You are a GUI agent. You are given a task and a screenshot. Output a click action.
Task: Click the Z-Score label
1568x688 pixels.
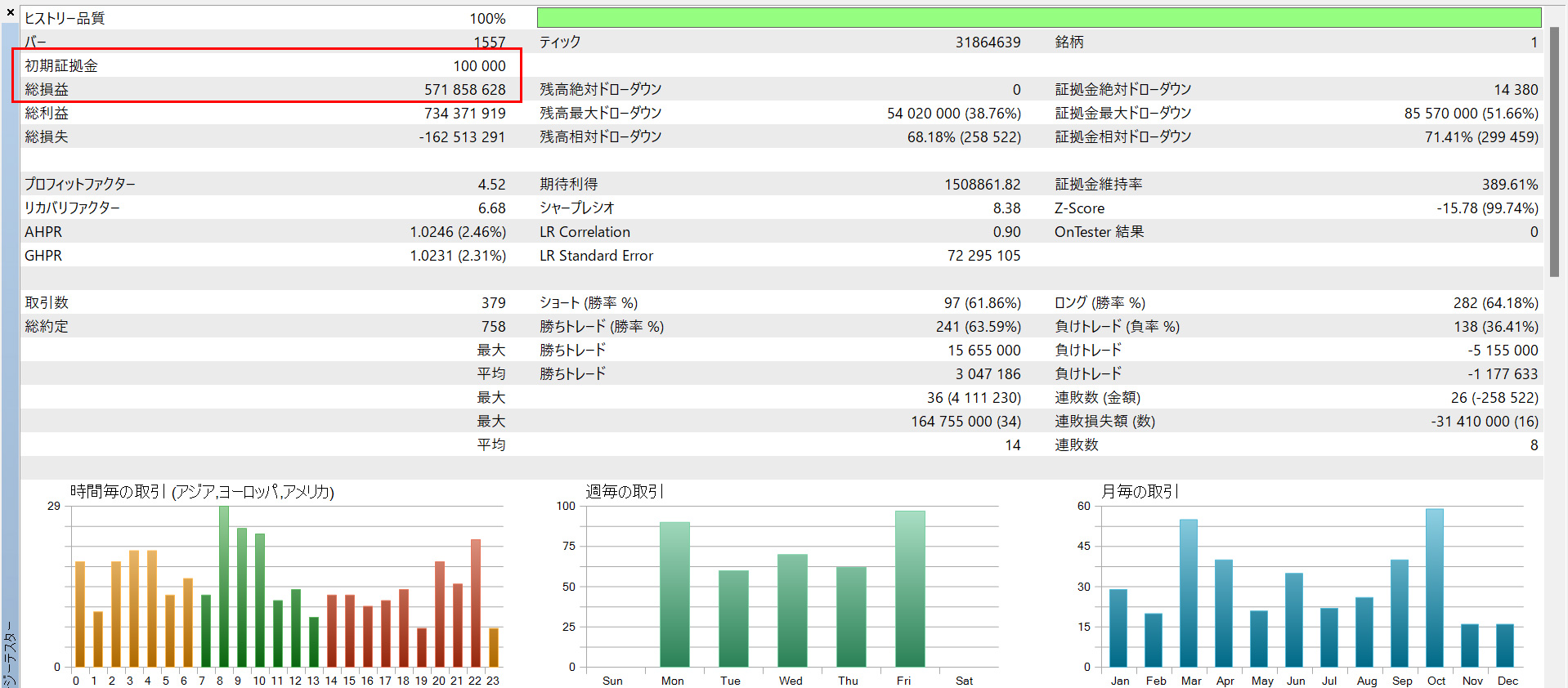(x=1079, y=208)
